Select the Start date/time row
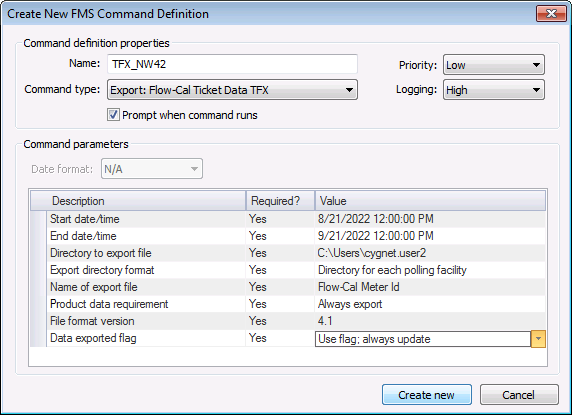 pos(288,219)
